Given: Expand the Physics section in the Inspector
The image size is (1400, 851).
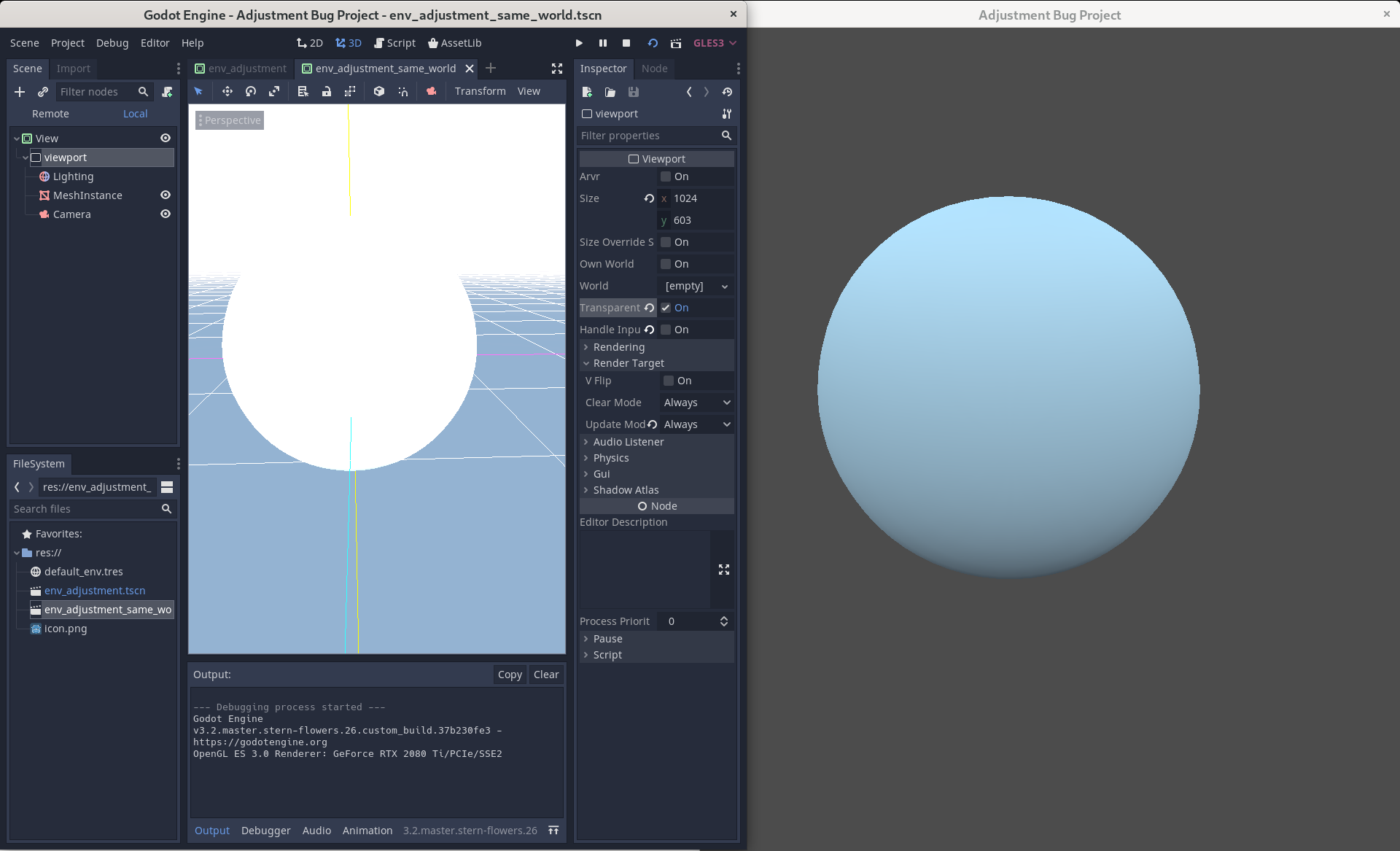Looking at the screenshot, I should [611, 458].
